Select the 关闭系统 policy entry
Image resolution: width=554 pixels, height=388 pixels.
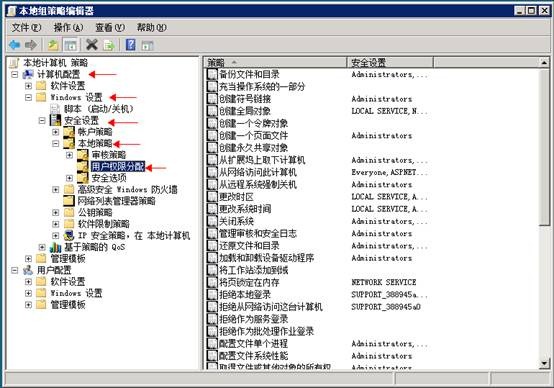click(x=236, y=221)
